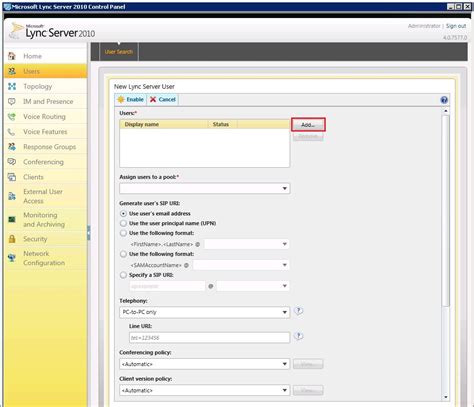Click the Network Configuration globe icon

[x=12, y=258]
